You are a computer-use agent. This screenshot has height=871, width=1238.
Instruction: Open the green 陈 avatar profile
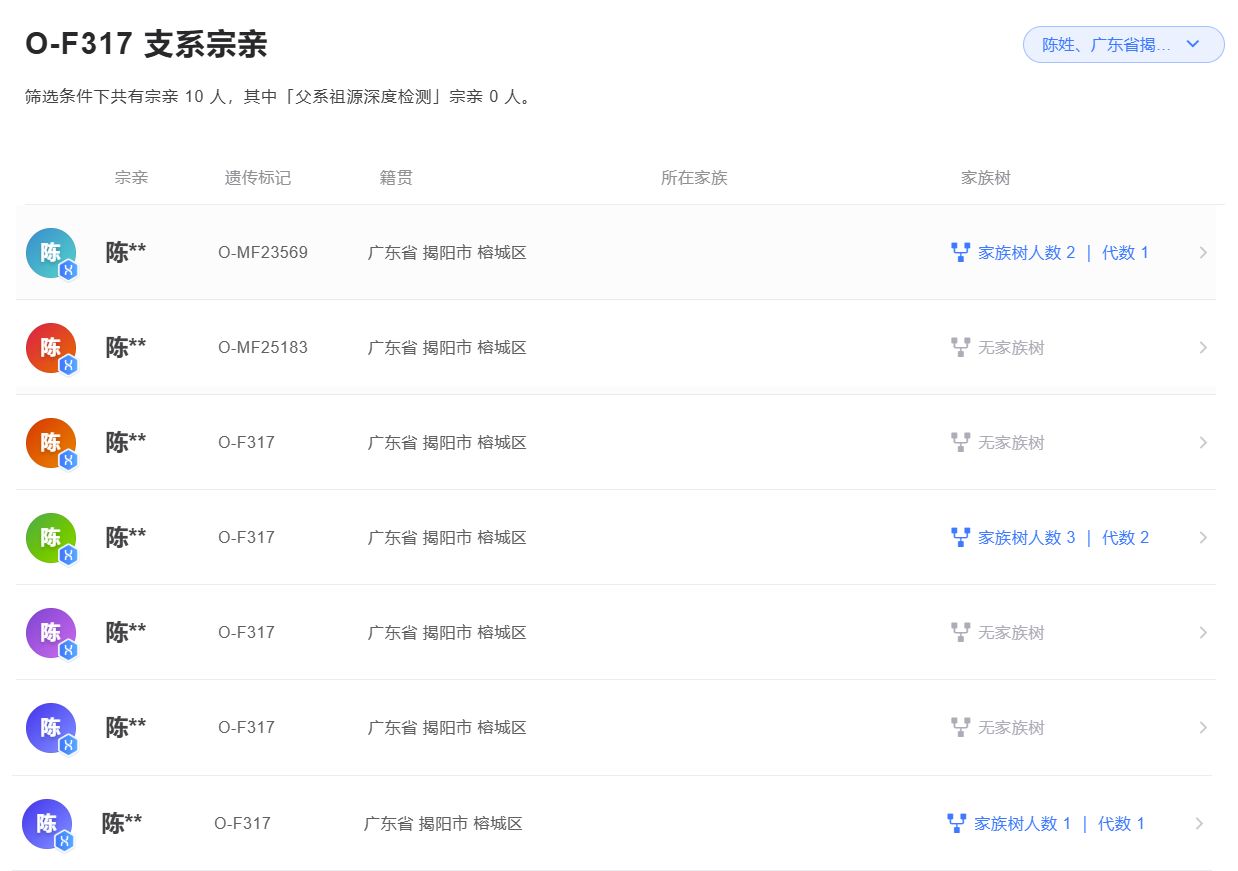[x=50, y=537]
